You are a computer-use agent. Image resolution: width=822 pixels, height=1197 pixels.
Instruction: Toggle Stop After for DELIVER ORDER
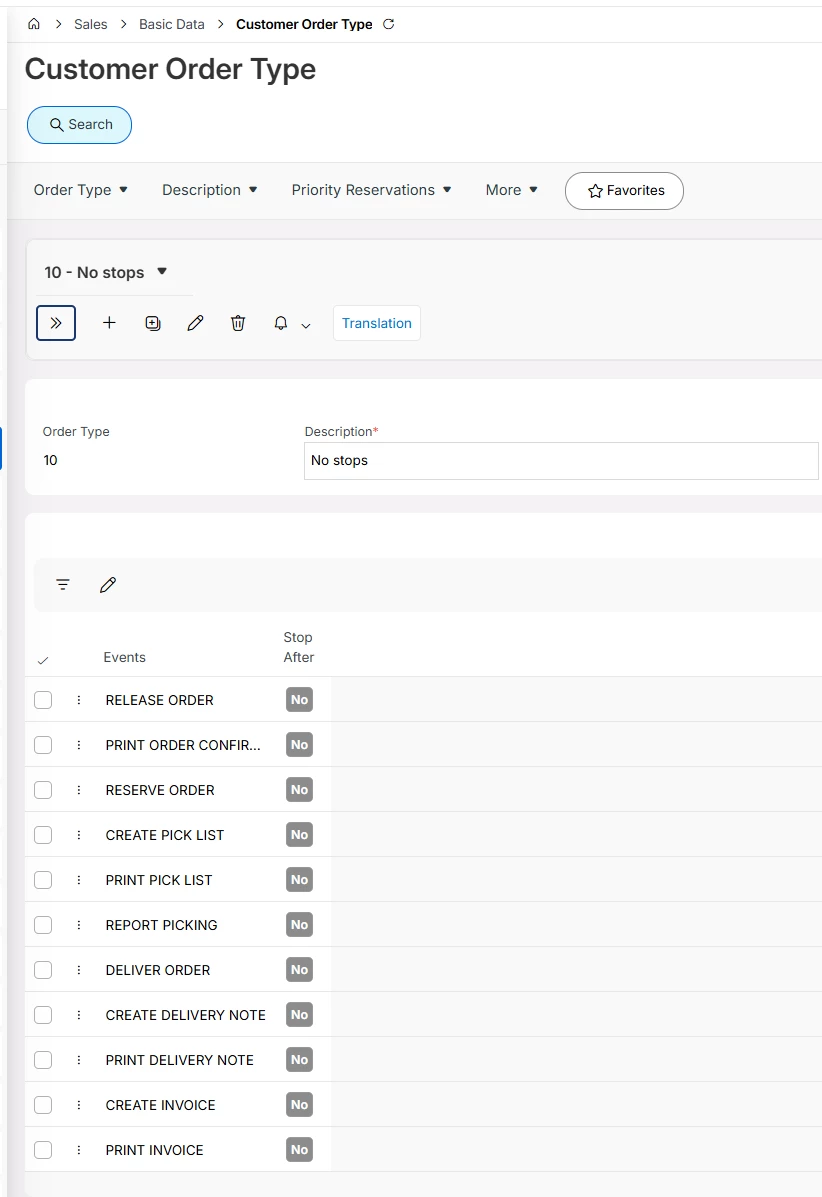pyautogui.click(x=299, y=970)
